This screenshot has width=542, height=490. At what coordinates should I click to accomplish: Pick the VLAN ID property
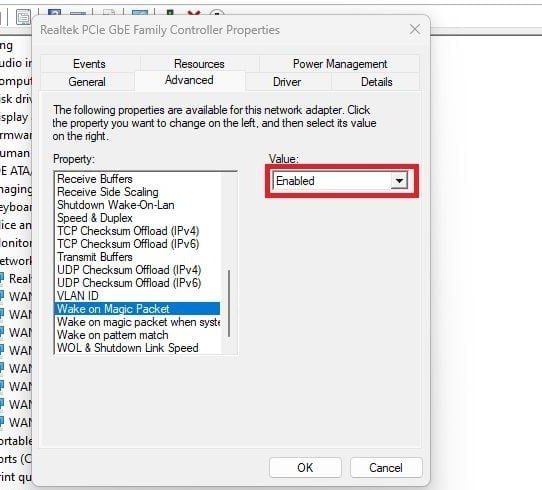[137, 296]
